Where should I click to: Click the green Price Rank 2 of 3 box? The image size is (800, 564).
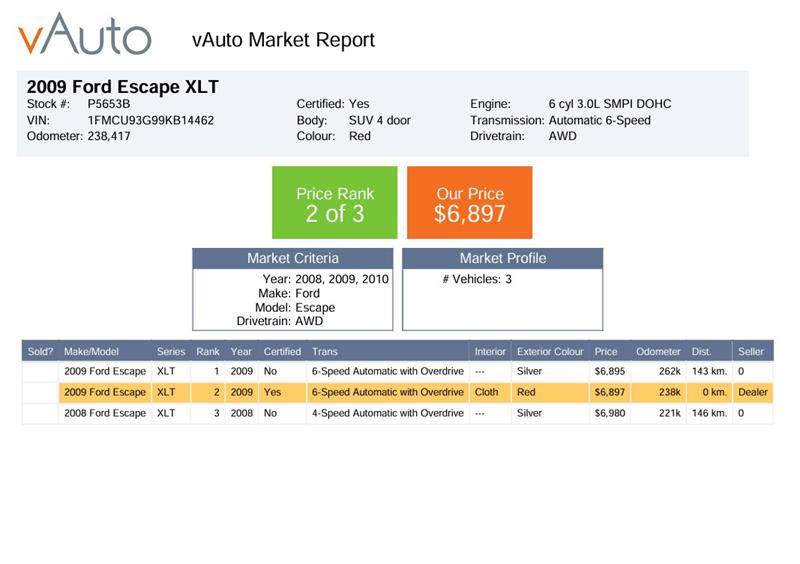point(335,203)
